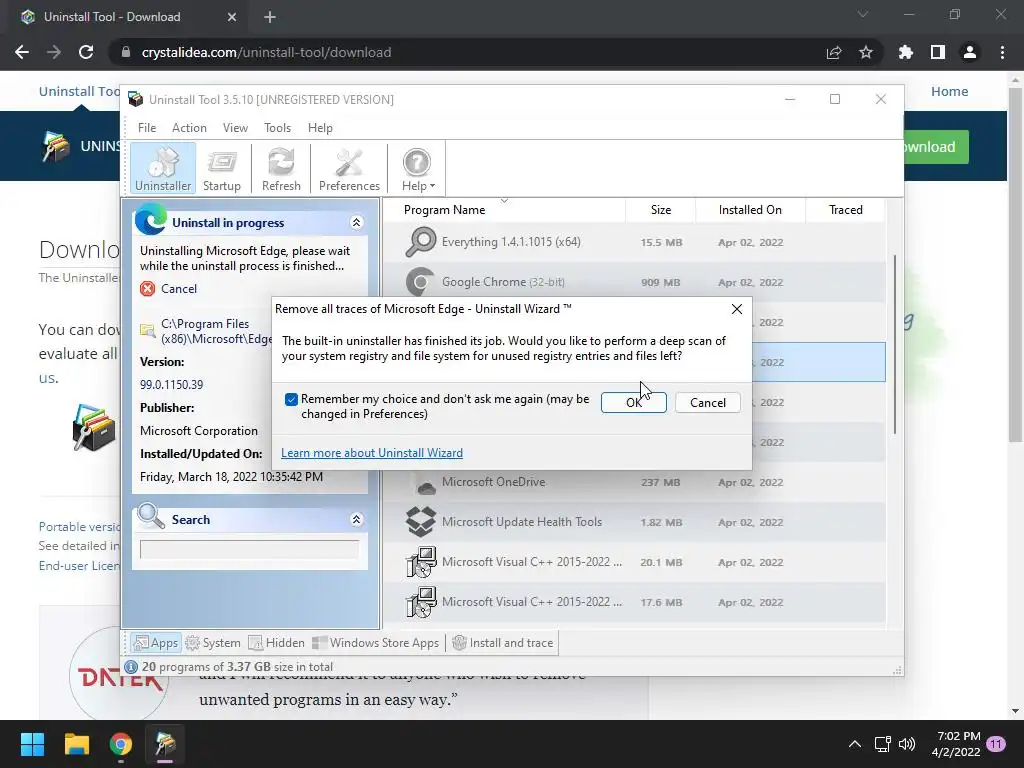Click the Microsoft Update Health Tools icon
1024x768 pixels.
(420, 522)
